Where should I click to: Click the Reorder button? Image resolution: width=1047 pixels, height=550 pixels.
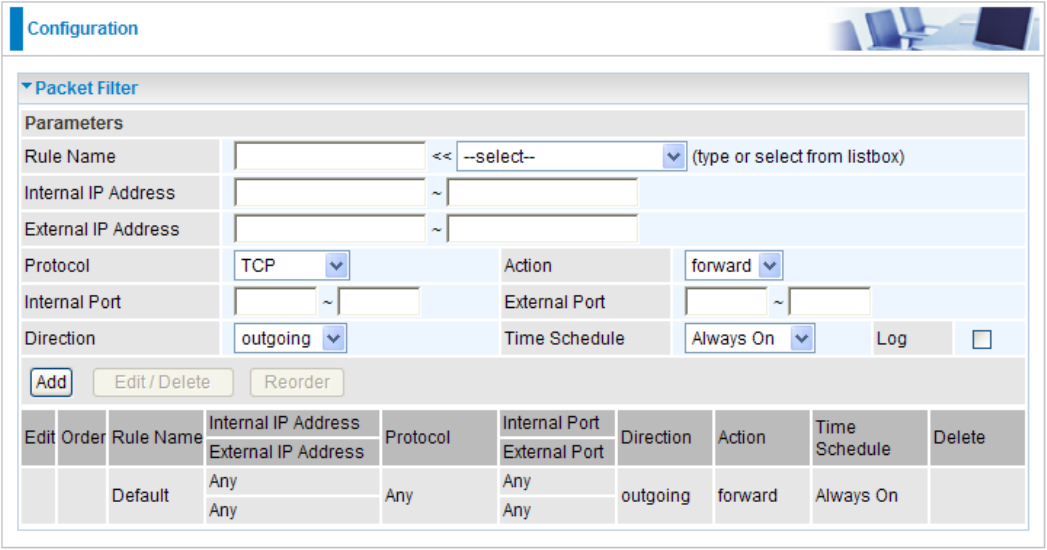coord(297,382)
